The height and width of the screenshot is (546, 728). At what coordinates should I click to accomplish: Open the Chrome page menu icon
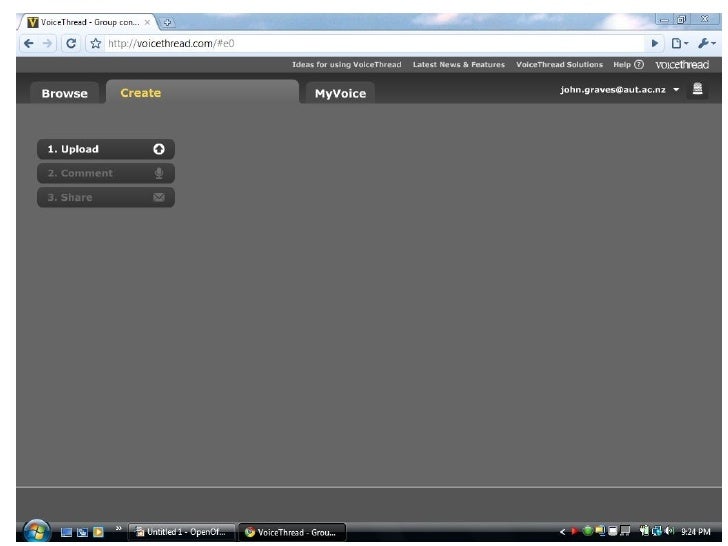click(680, 43)
